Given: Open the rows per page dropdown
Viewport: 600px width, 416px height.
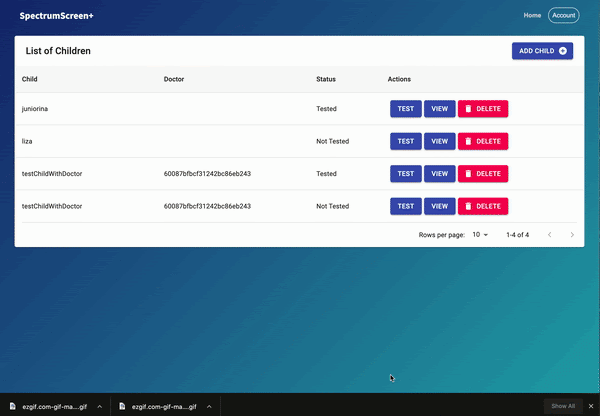Looking at the screenshot, I should point(480,235).
